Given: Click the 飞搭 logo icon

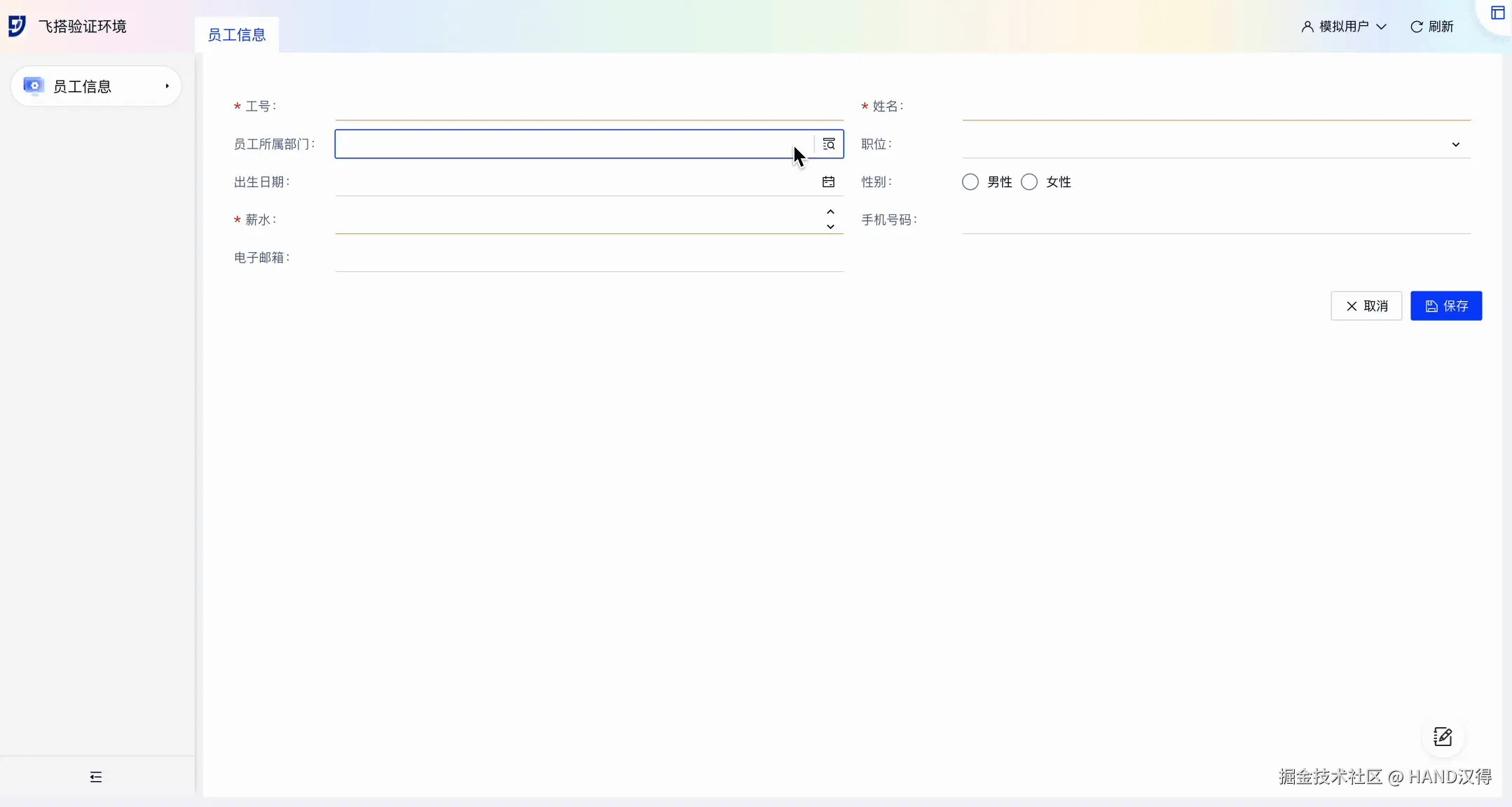Looking at the screenshot, I should (18, 26).
